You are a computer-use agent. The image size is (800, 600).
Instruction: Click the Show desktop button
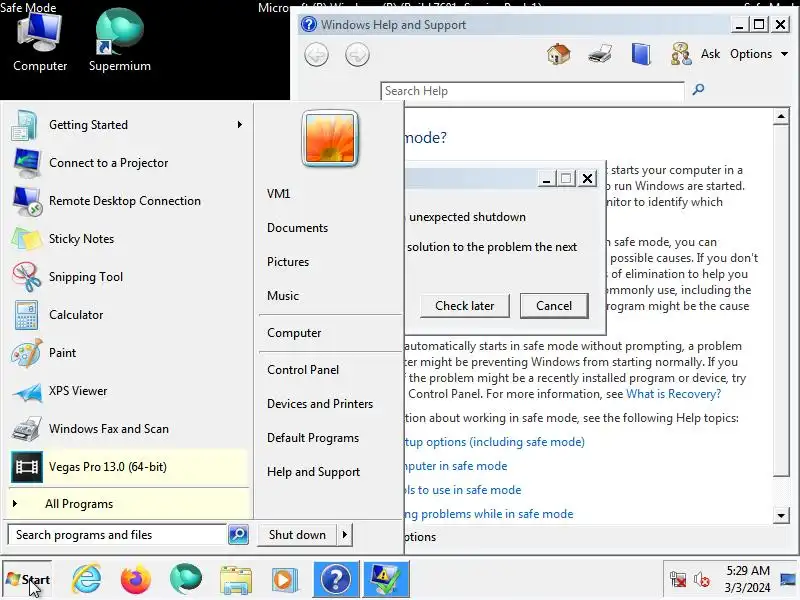(x=789, y=580)
